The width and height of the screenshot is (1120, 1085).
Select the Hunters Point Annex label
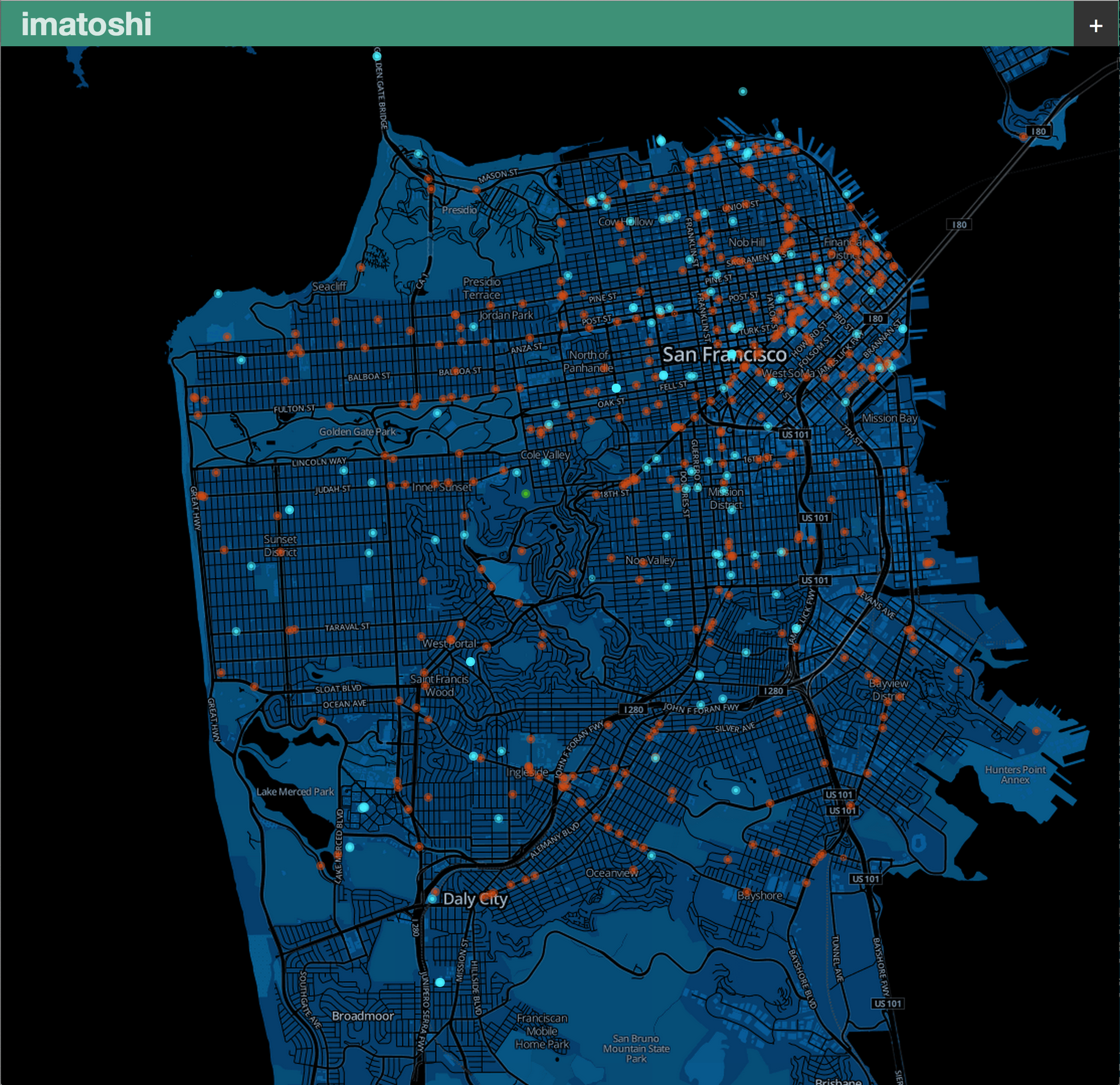[1015, 774]
